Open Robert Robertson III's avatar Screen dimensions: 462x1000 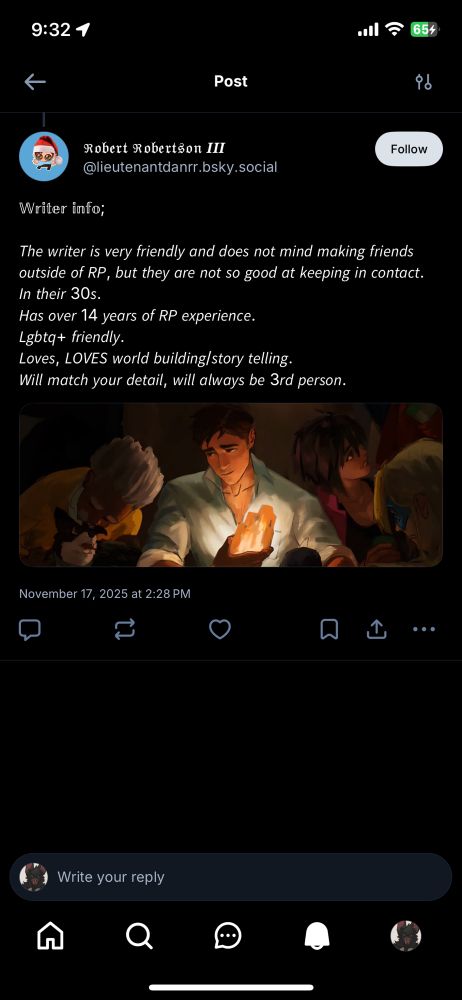[43, 157]
